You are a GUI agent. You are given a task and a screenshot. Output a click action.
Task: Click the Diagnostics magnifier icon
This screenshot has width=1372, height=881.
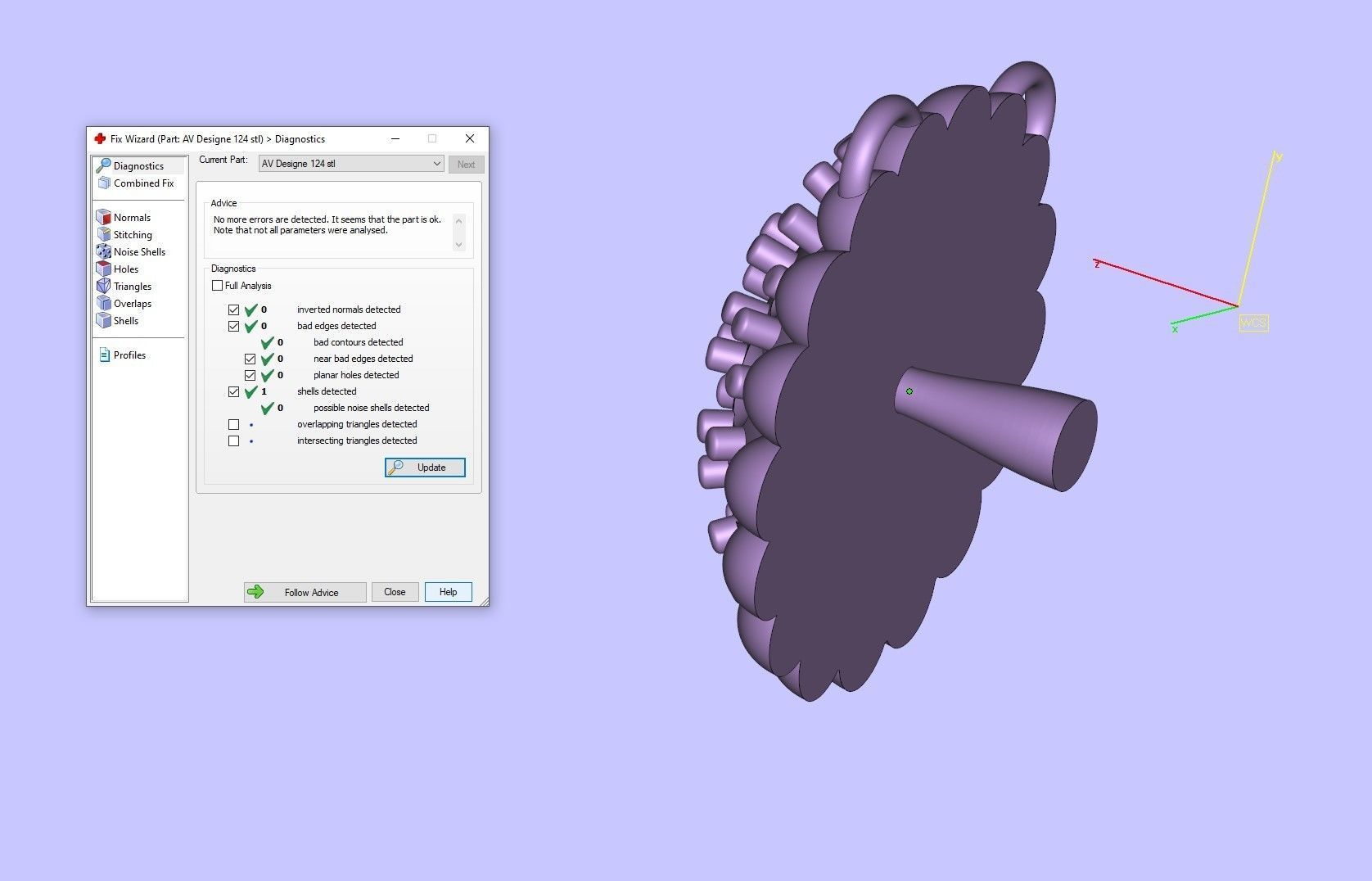click(x=103, y=165)
